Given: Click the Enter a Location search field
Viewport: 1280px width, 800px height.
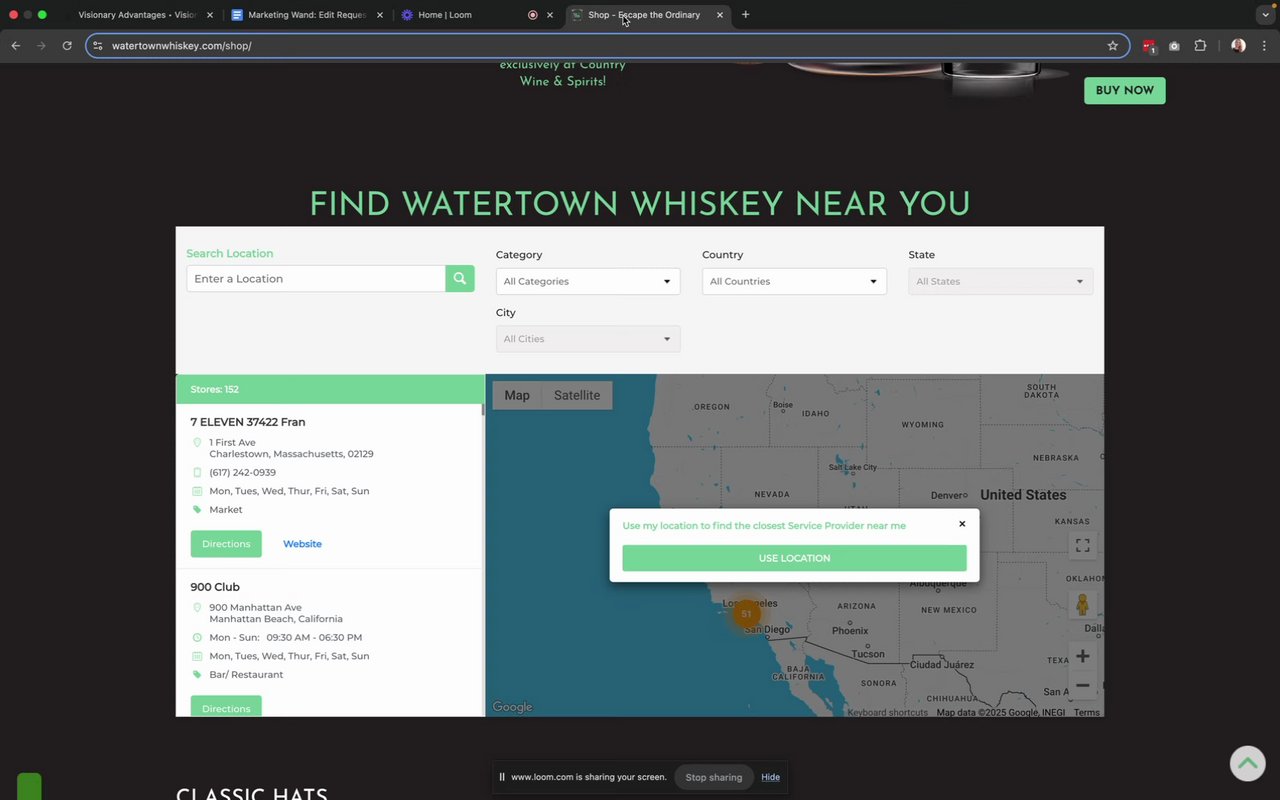Looking at the screenshot, I should tap(316, 279).
